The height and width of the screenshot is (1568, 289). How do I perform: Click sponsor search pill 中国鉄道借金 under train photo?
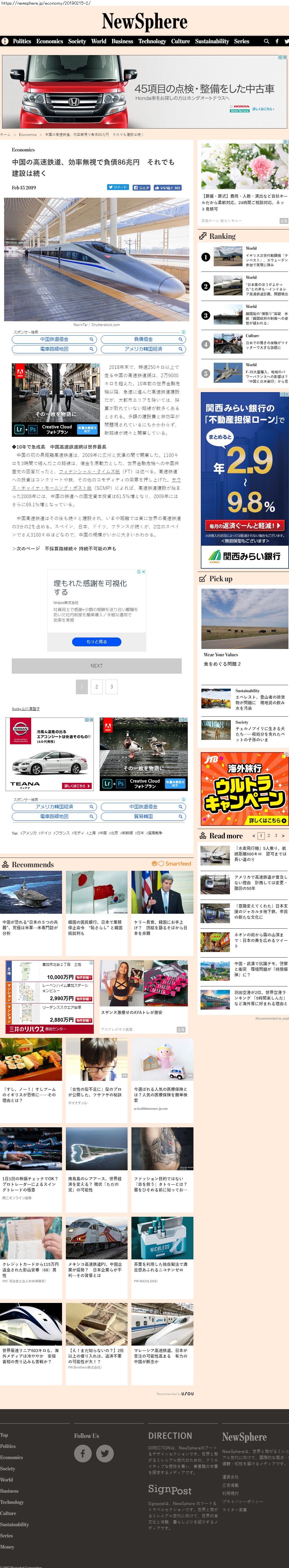[x=54, y=340]
